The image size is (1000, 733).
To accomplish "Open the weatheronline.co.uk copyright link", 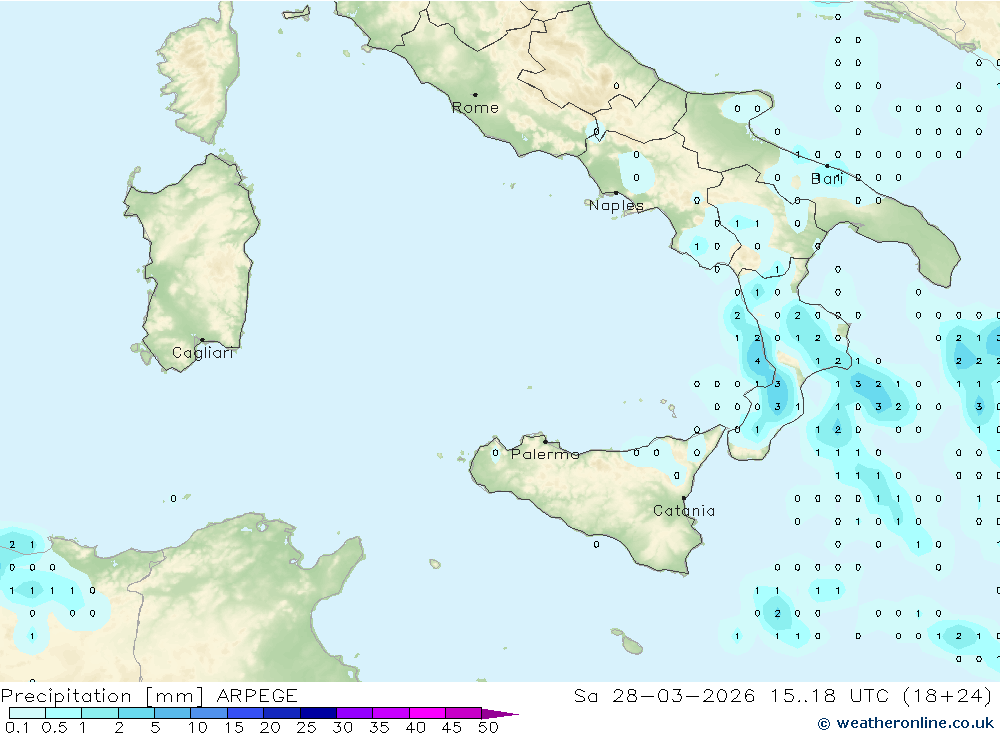I will coord(906,723).
